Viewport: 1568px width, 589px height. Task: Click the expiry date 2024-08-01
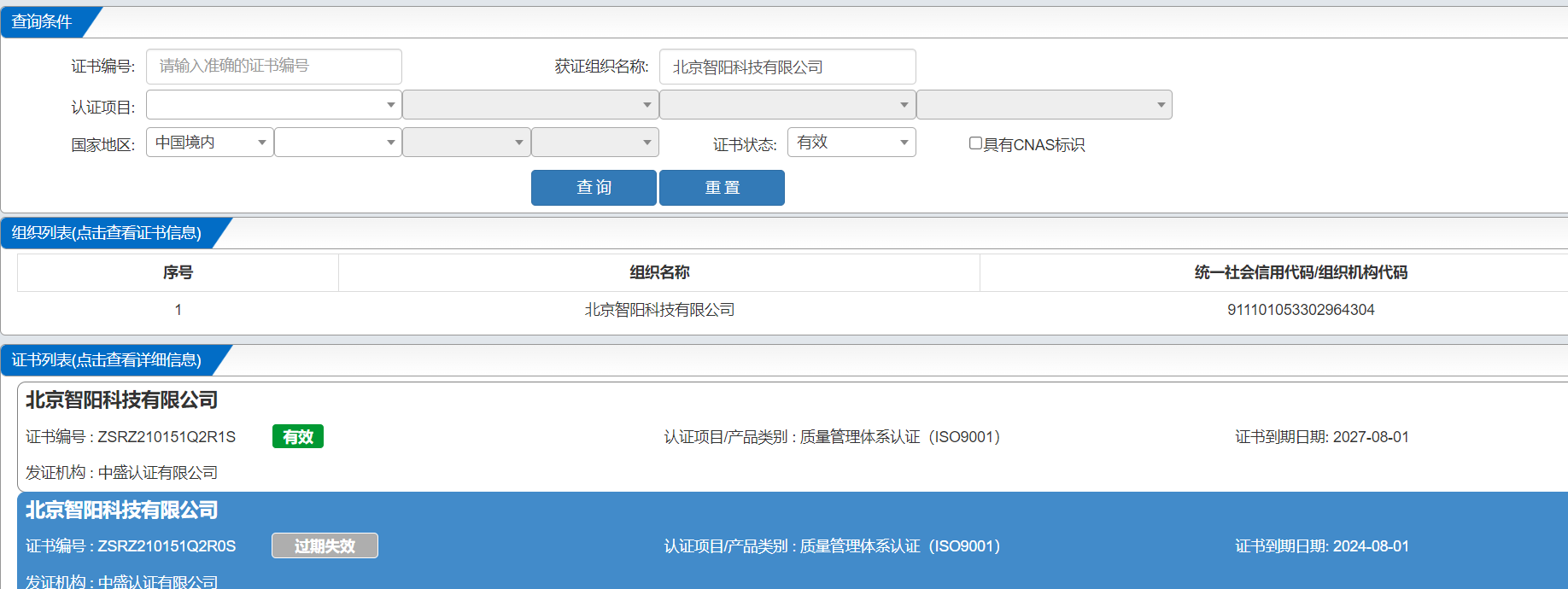[x=1371, y=546]
